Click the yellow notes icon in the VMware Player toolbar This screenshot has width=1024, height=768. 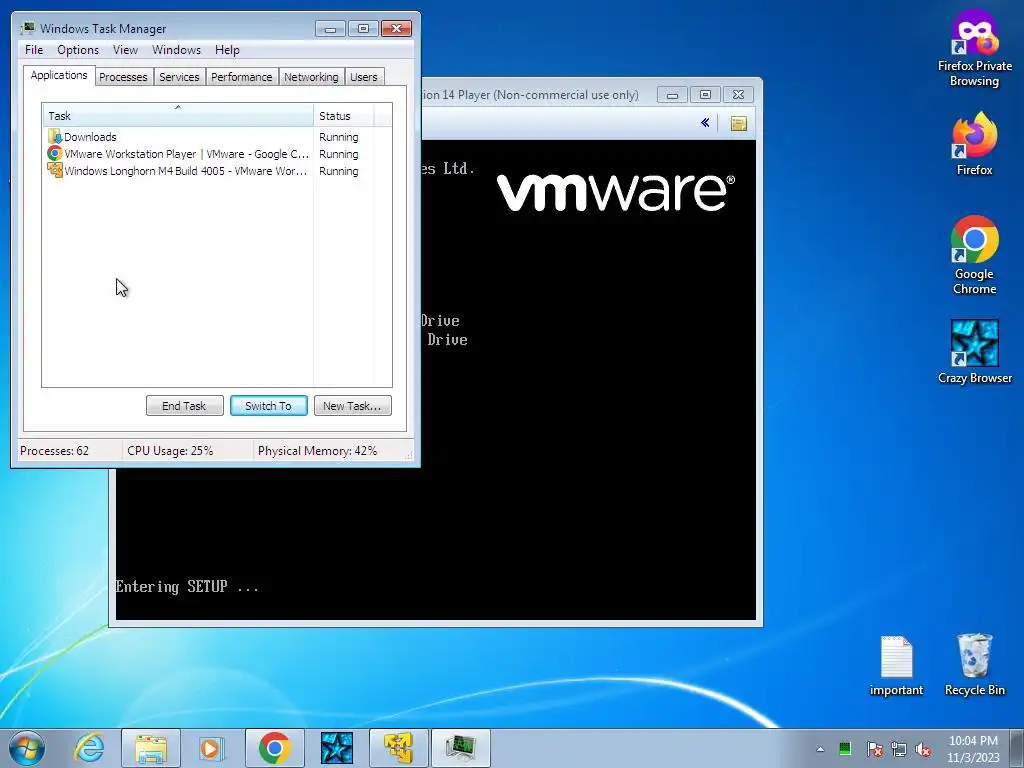[739, 123]
